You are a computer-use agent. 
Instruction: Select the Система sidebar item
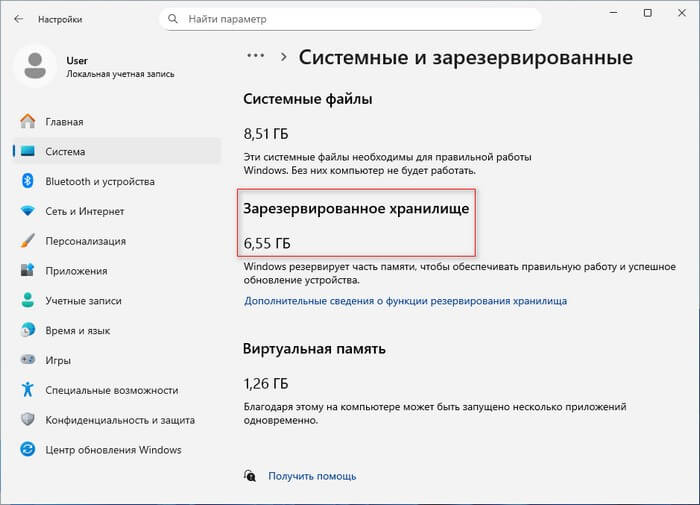point(65,152)
